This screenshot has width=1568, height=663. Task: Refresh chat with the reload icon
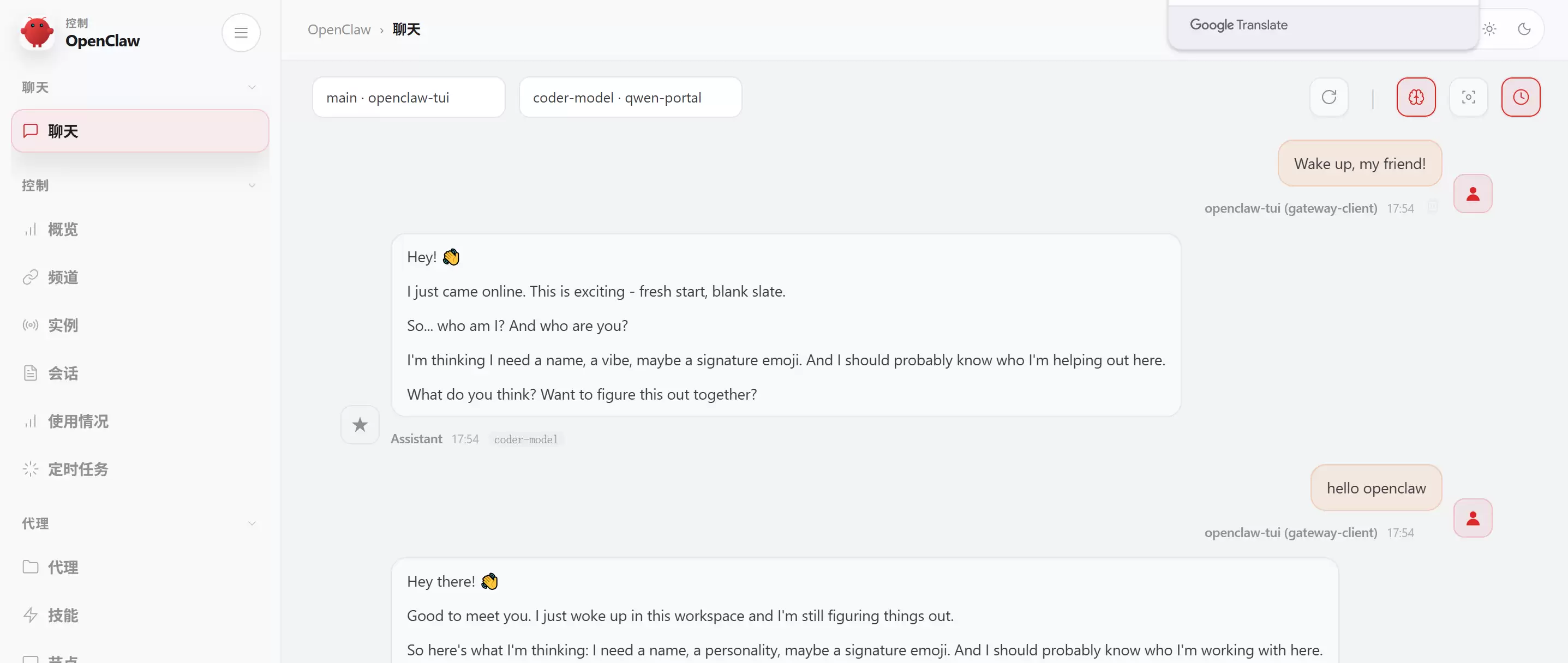[x=1329, y=97]
